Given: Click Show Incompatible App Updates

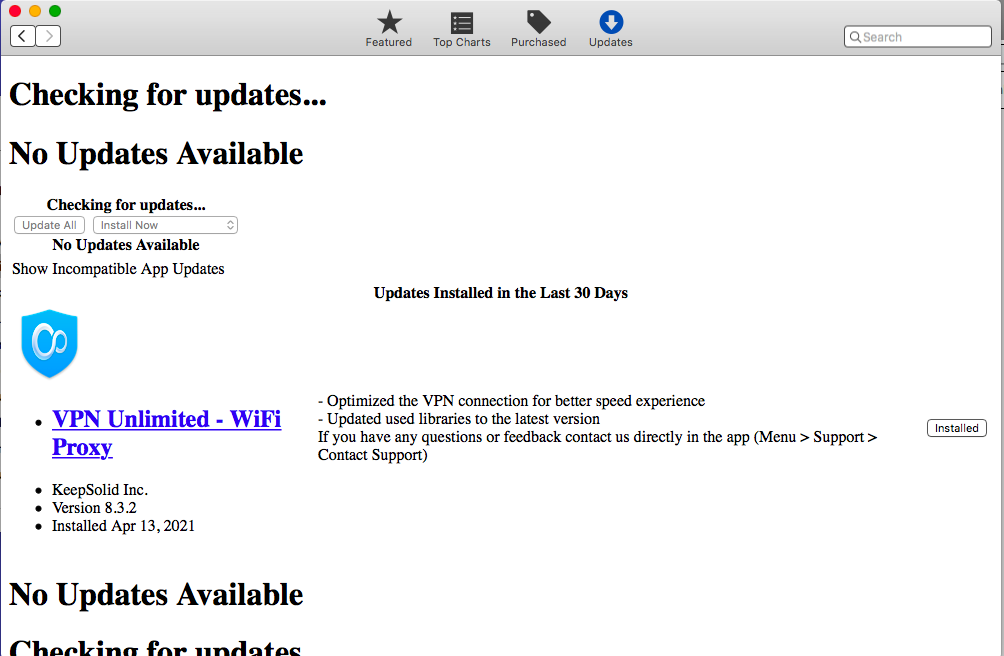Looking at the screenshot, I should tap(118, 269).
